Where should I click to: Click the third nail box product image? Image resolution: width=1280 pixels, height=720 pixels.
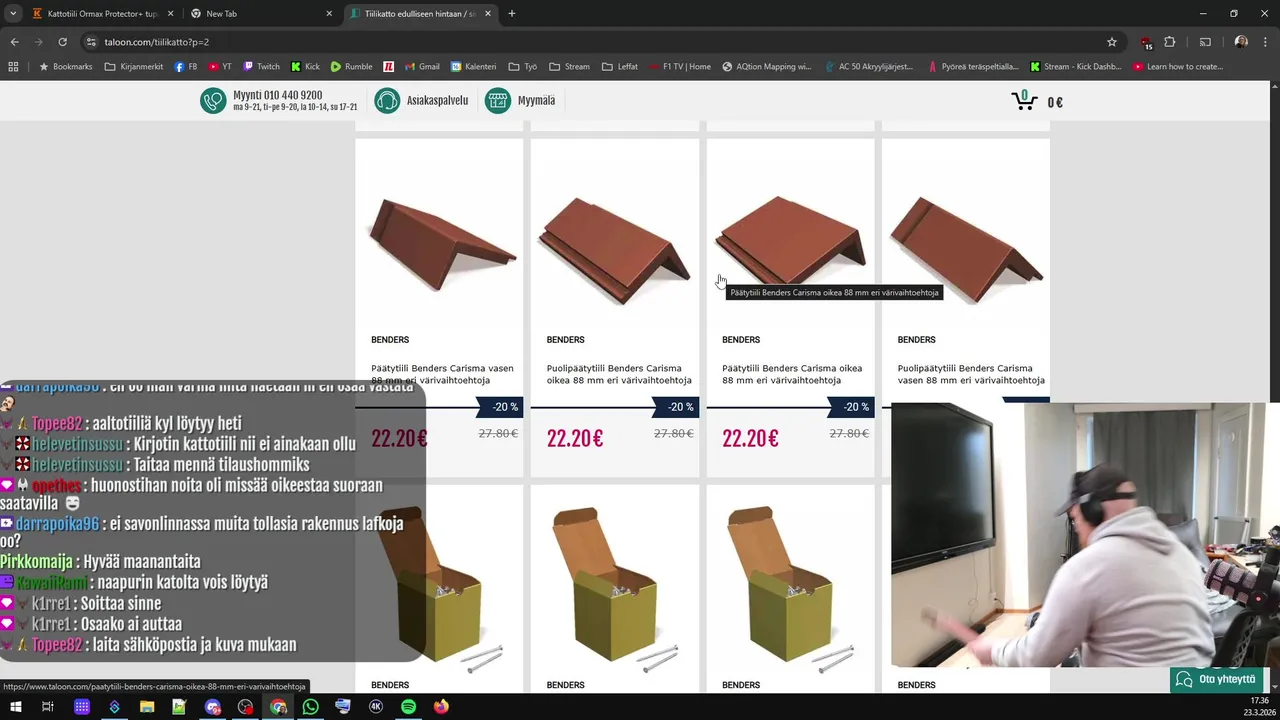(790, 590)
